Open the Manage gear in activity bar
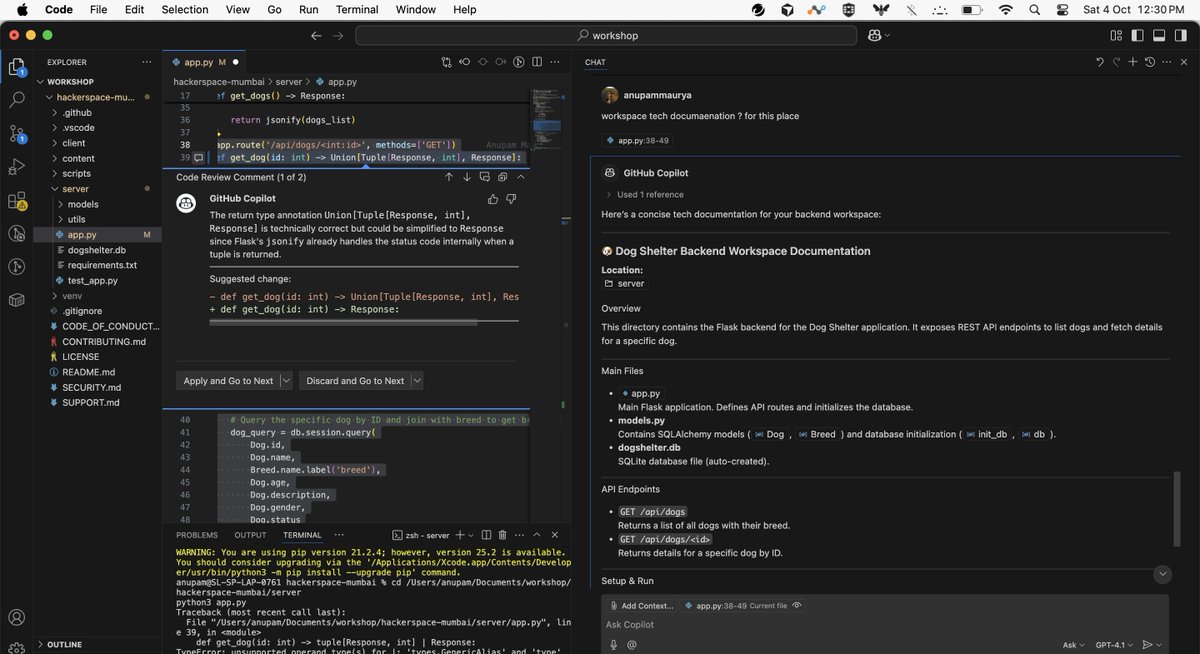This screenshot has width=1200, height=654. [x=16, y=647]
